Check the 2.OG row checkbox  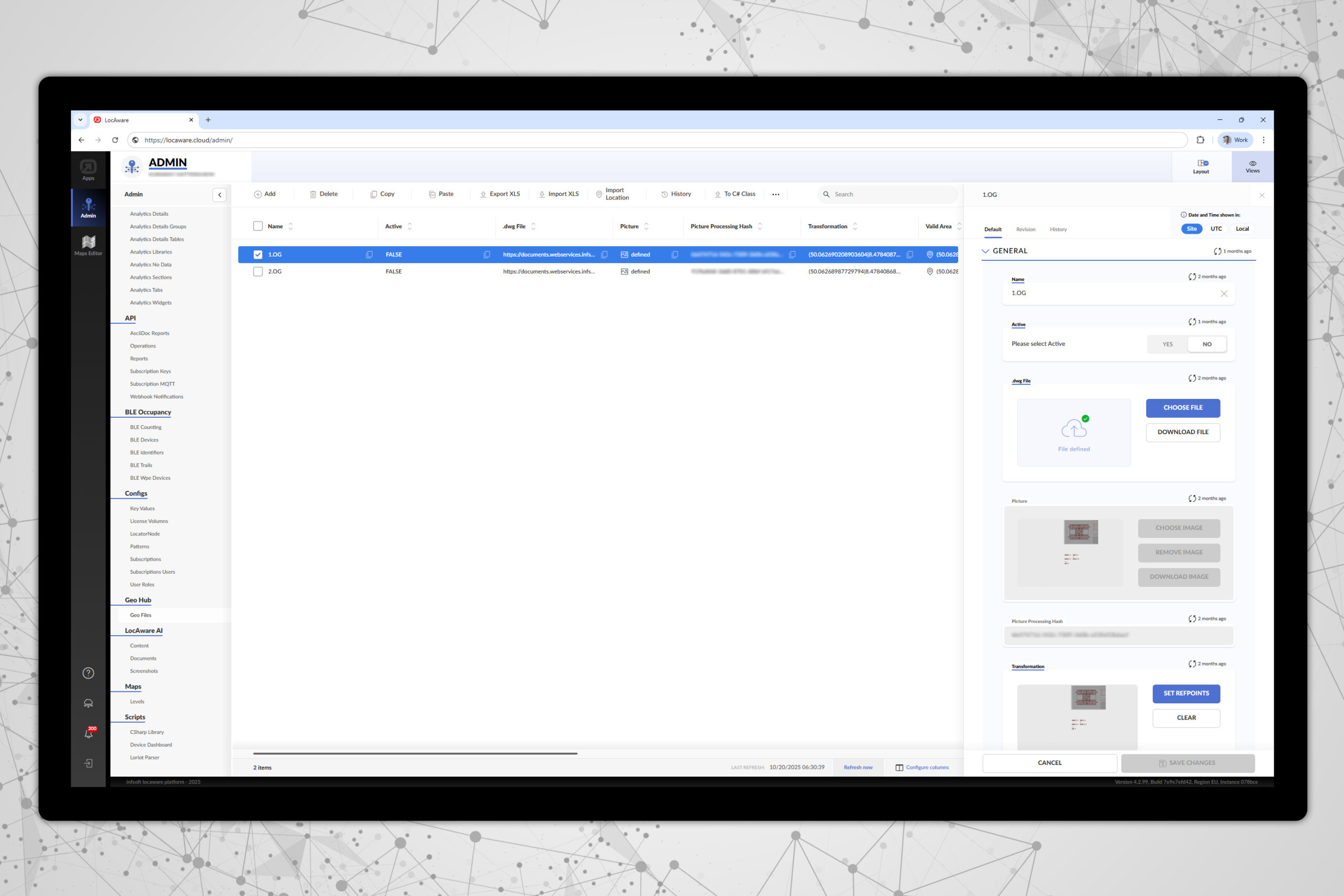258,271
